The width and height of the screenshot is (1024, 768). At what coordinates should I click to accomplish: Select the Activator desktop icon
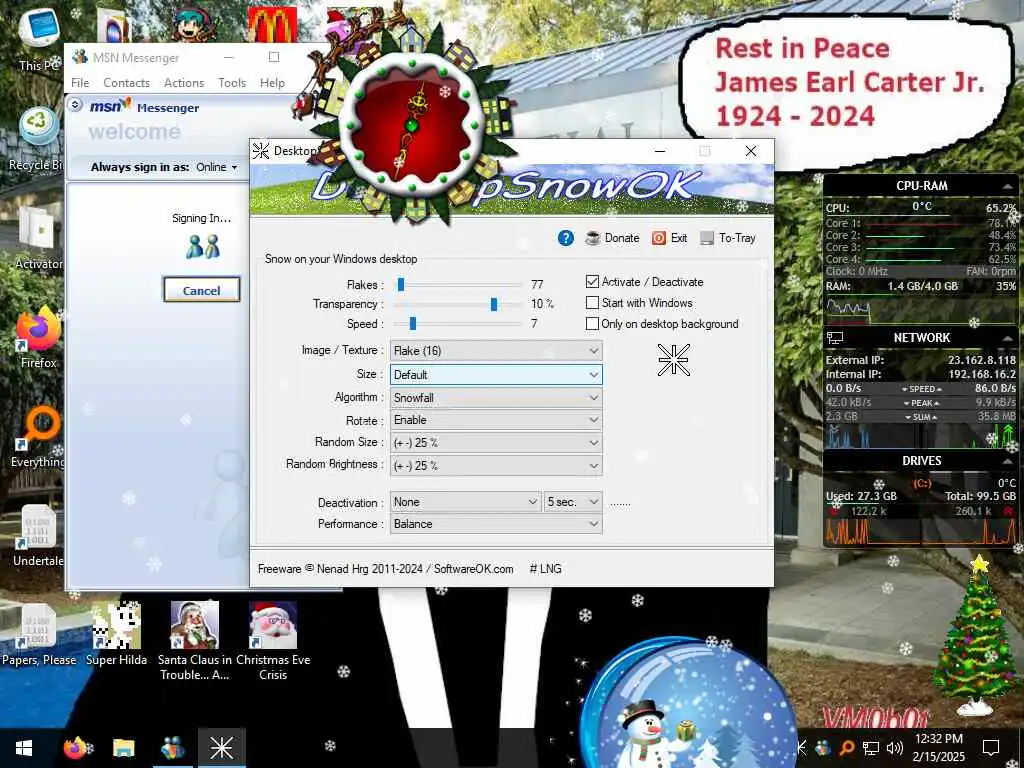[39, 238]
